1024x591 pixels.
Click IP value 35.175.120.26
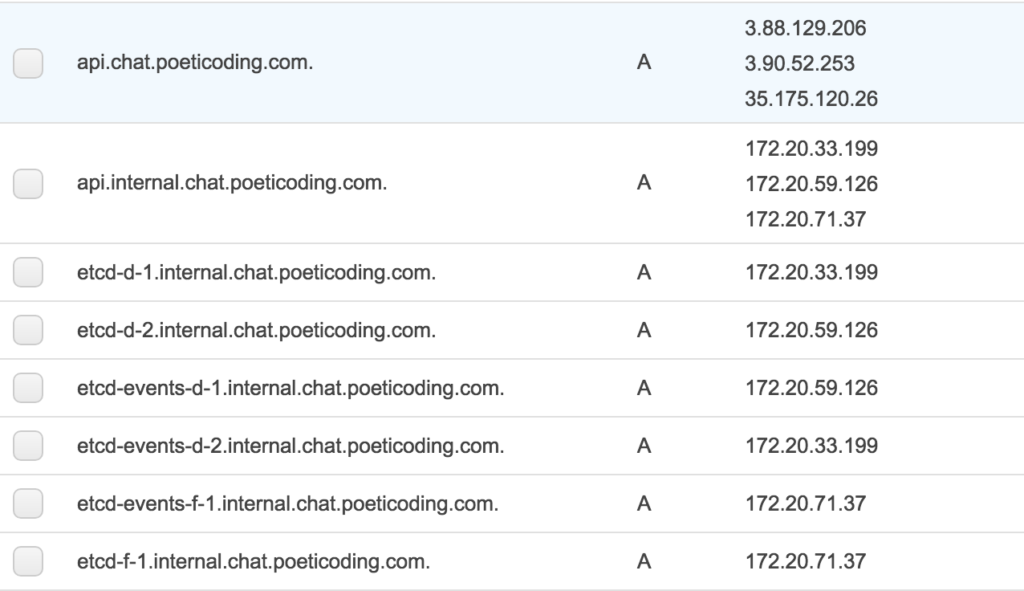(x=811, y=99)
